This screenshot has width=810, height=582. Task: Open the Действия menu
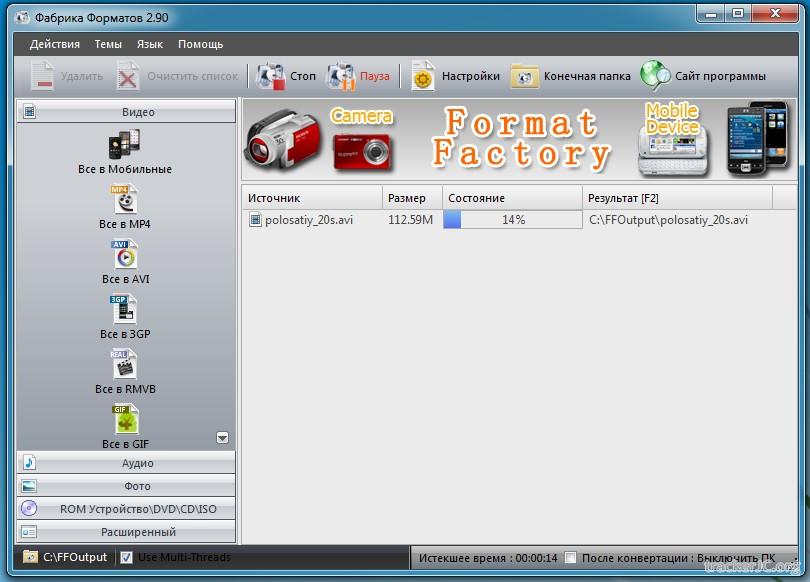[x=55, y=44]
